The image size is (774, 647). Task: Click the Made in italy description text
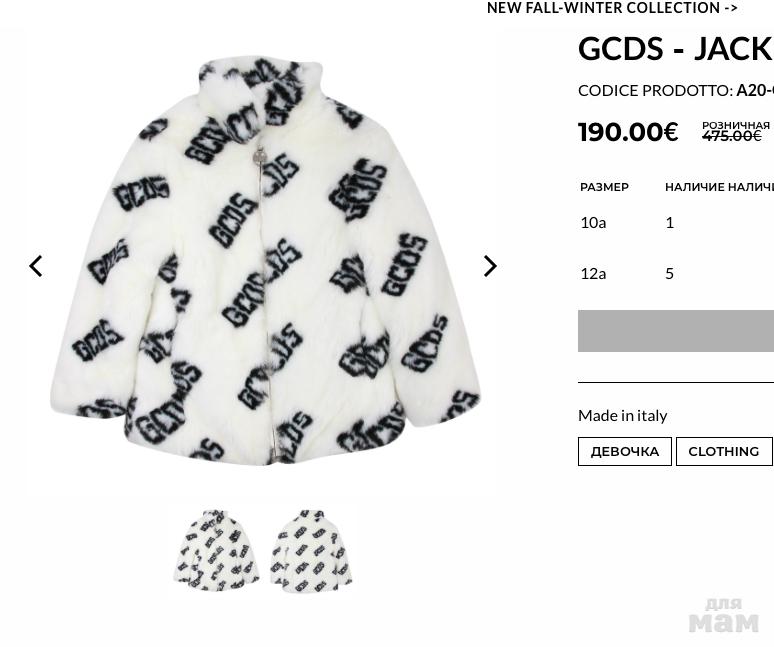pyautogui.click(x=622, y=416)
